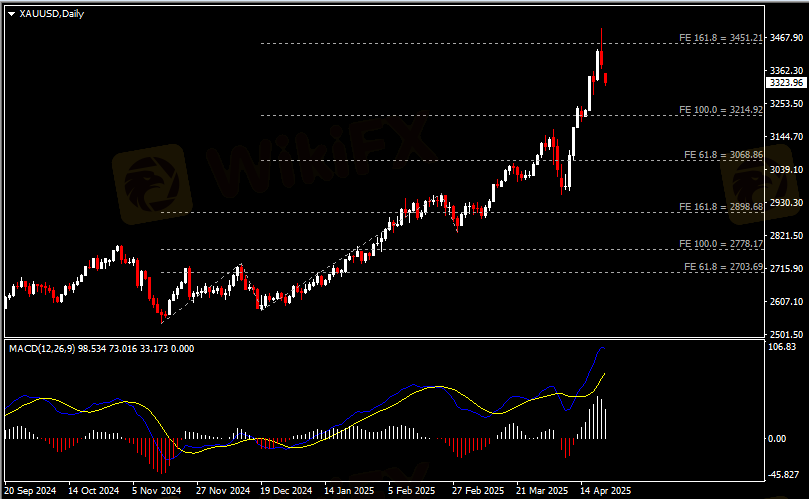Click the 2821.50 price axis value

[786, 236]
